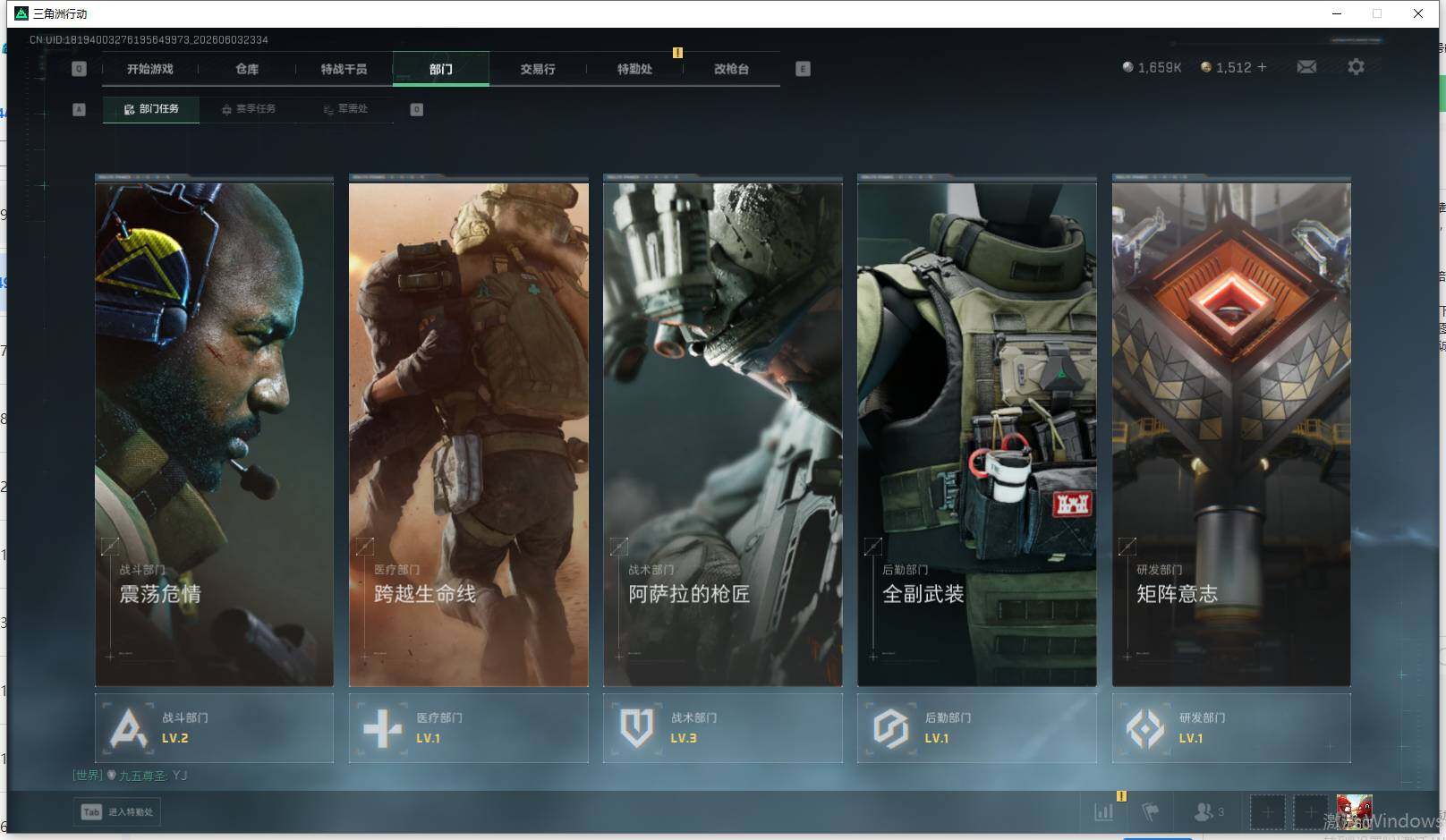
Task: Click the 后勤部门 hexagon icon
Action: tap(890, 728)
